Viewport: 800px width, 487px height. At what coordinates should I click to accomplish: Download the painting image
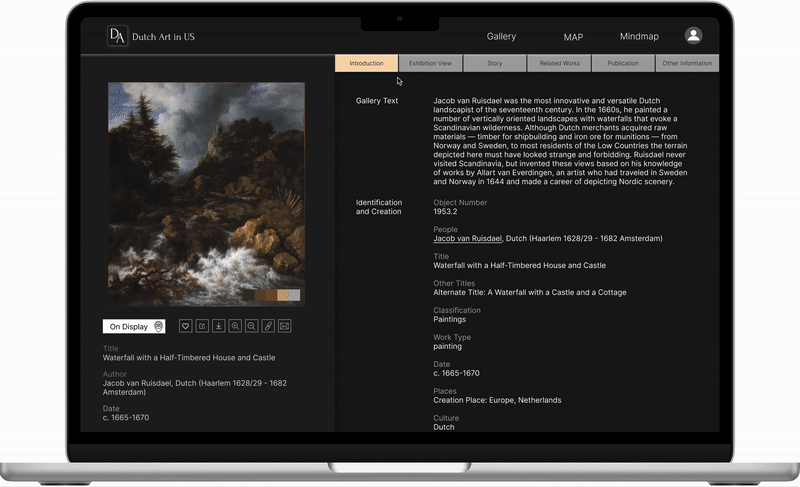coord(218,326)
